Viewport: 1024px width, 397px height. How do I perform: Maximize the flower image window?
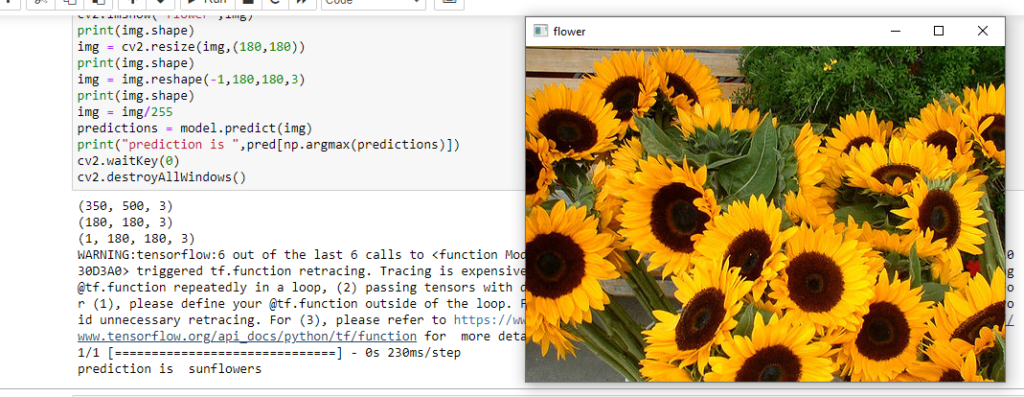tap(938, 31)
